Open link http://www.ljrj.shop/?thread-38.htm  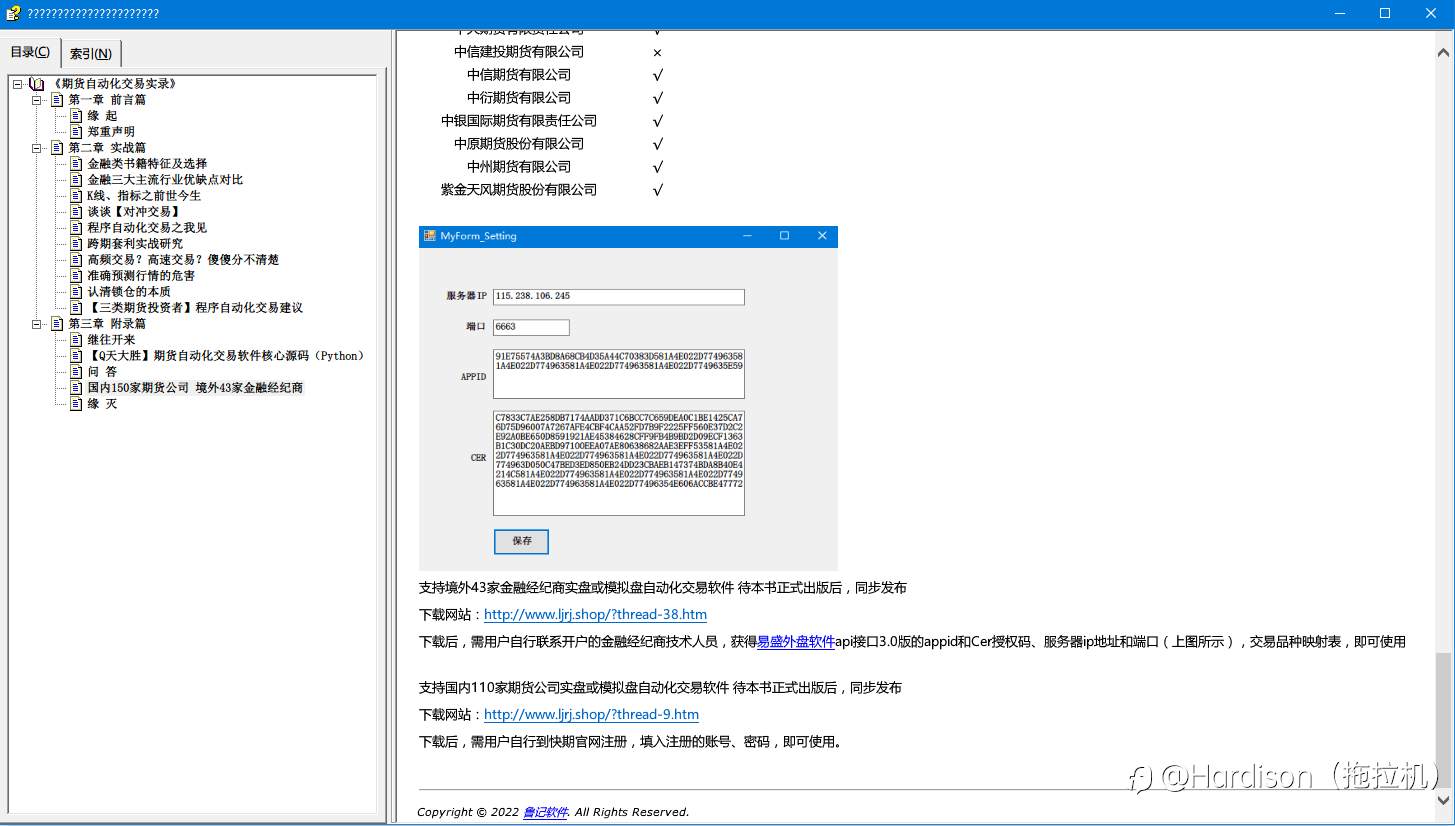[x=595, y=615]
